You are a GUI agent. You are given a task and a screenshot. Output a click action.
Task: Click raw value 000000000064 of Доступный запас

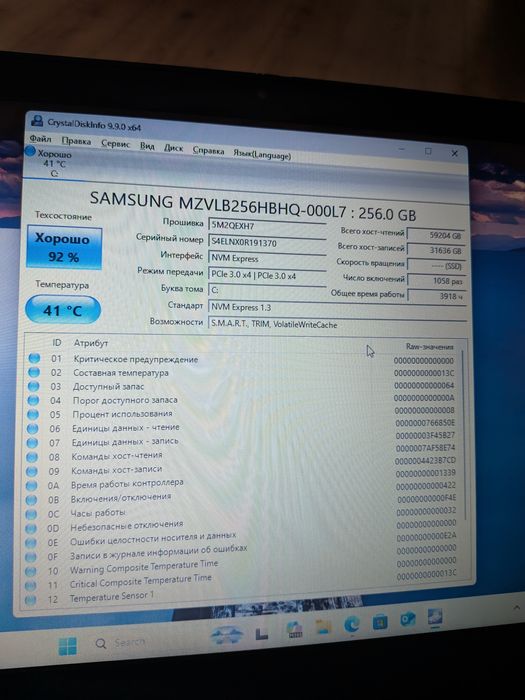tap(424, 385)
